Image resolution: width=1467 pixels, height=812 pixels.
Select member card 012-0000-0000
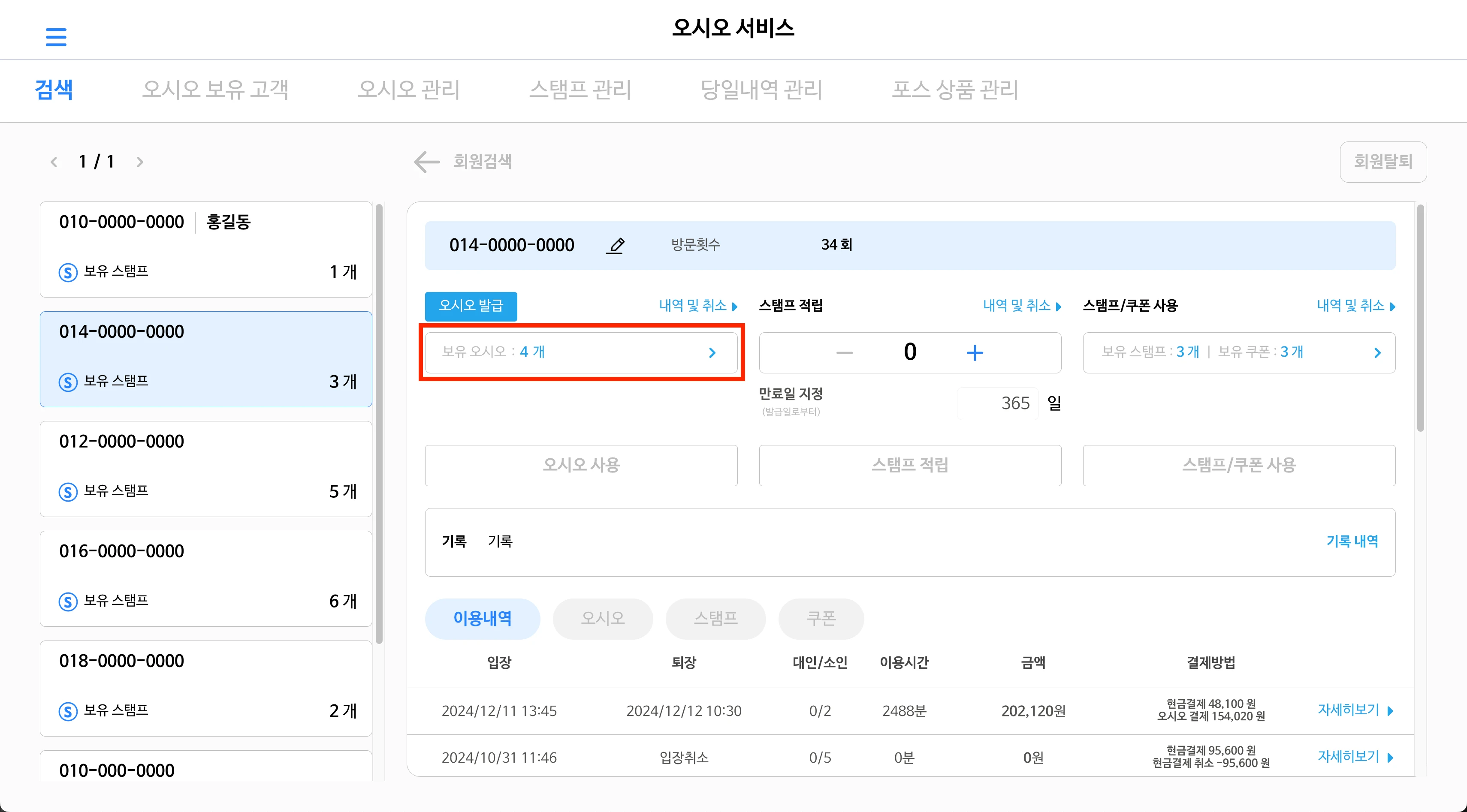(205, 469)
